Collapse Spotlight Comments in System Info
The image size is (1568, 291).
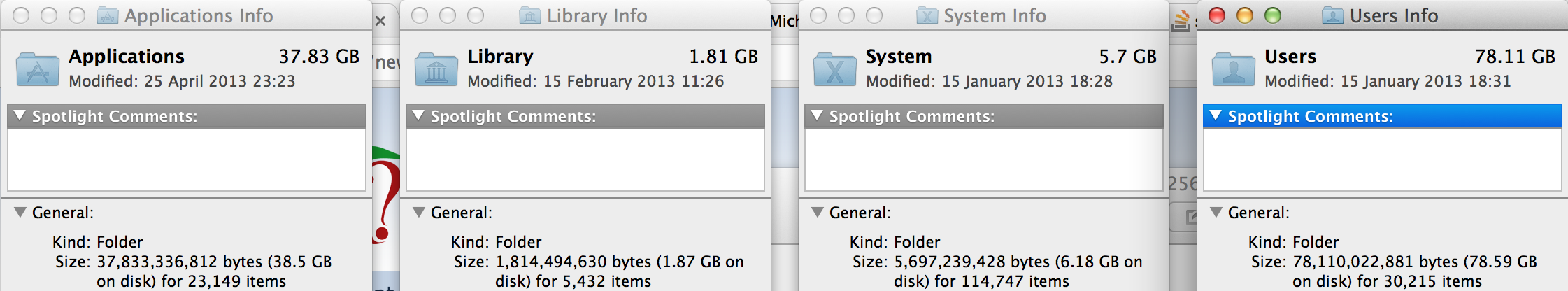click(x=817, y=115)
